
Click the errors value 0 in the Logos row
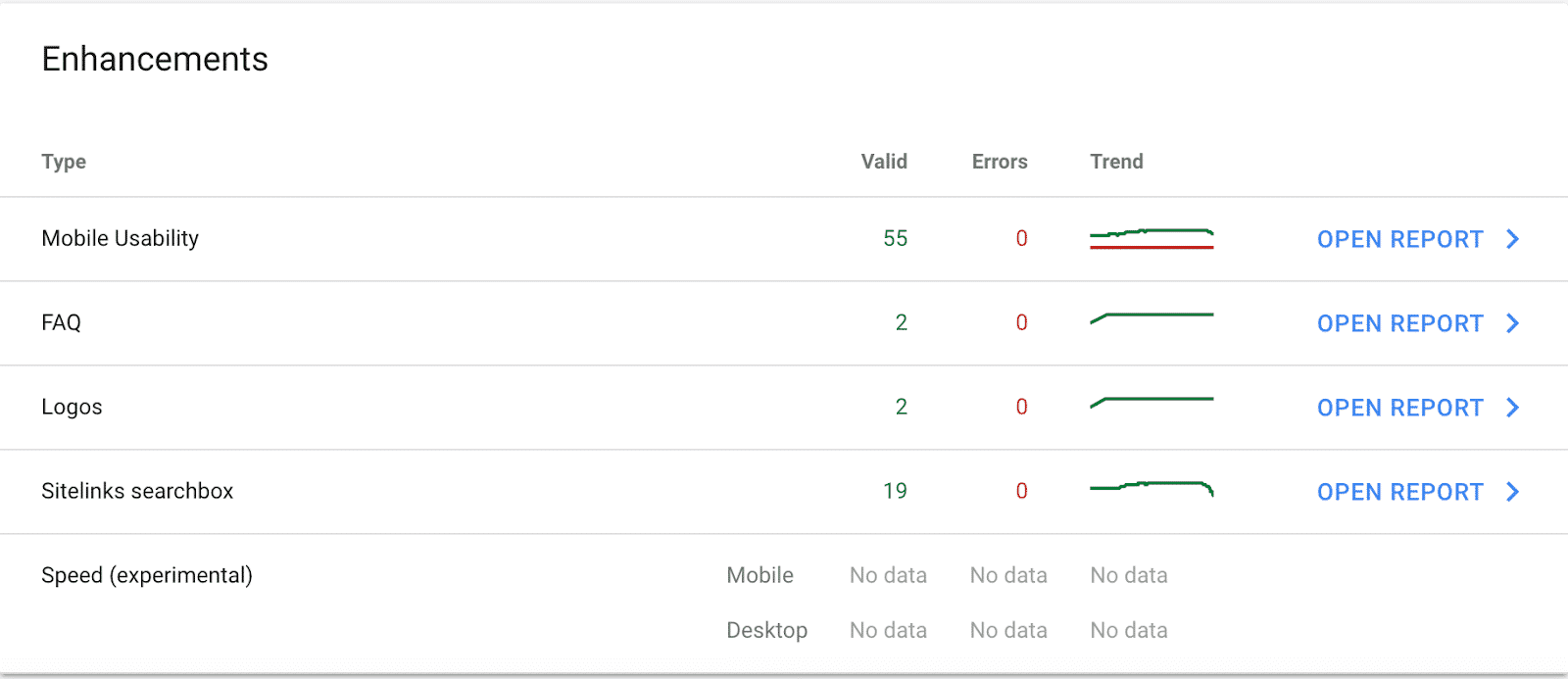pos(1021,407)
